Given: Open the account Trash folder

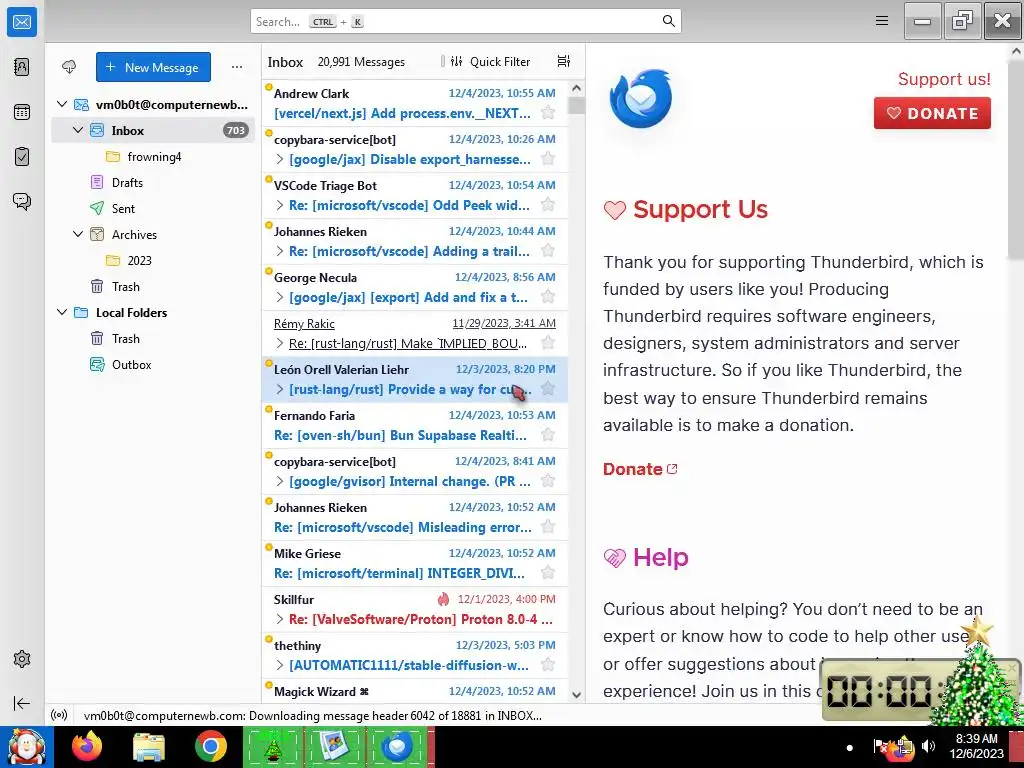Looking at the screenshot, I should coord(153,286).
